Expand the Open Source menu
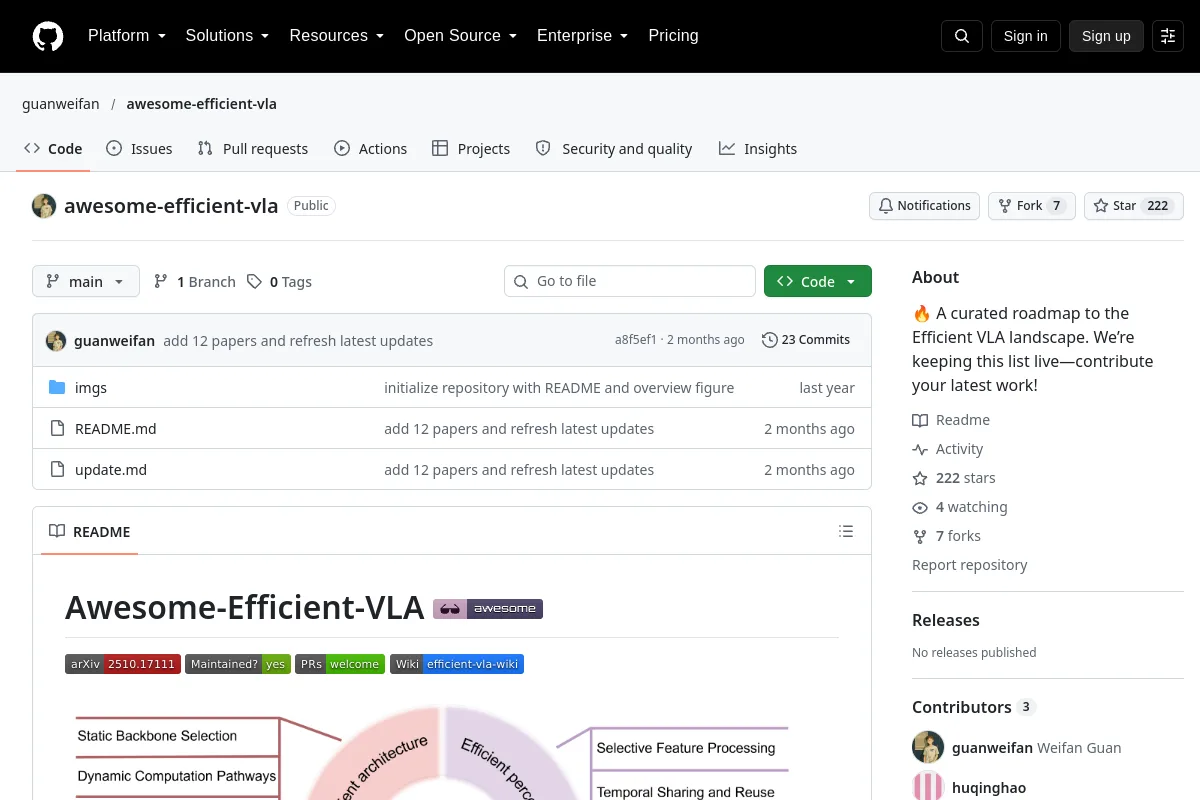 click(x=461, y=36)
